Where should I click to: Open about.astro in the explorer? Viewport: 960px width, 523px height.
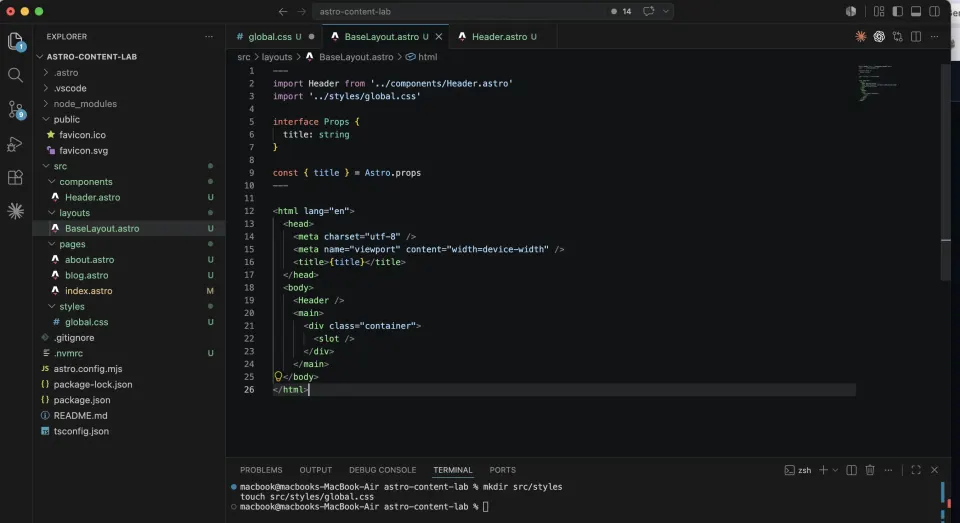(x=129, y=260)
